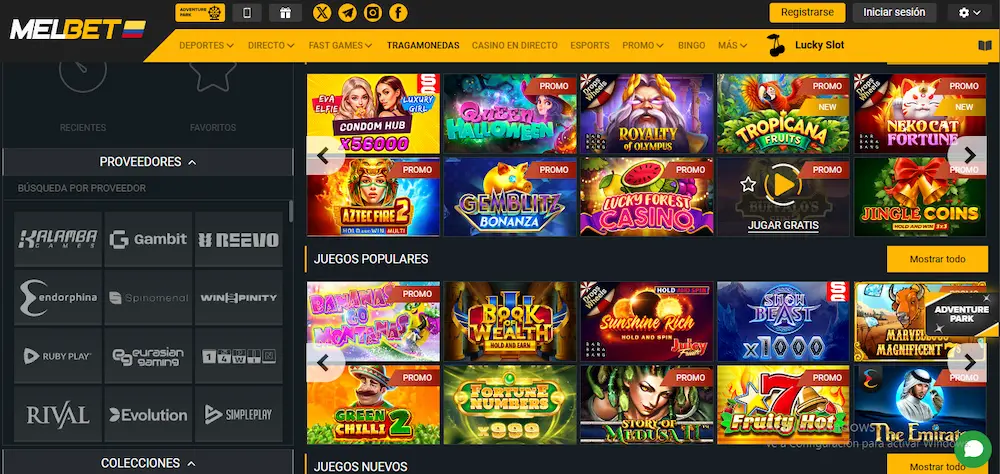The height and width of the screenshot is (474, 1000).
Task: Open the Bingo menu item
Action: [691, 45]
